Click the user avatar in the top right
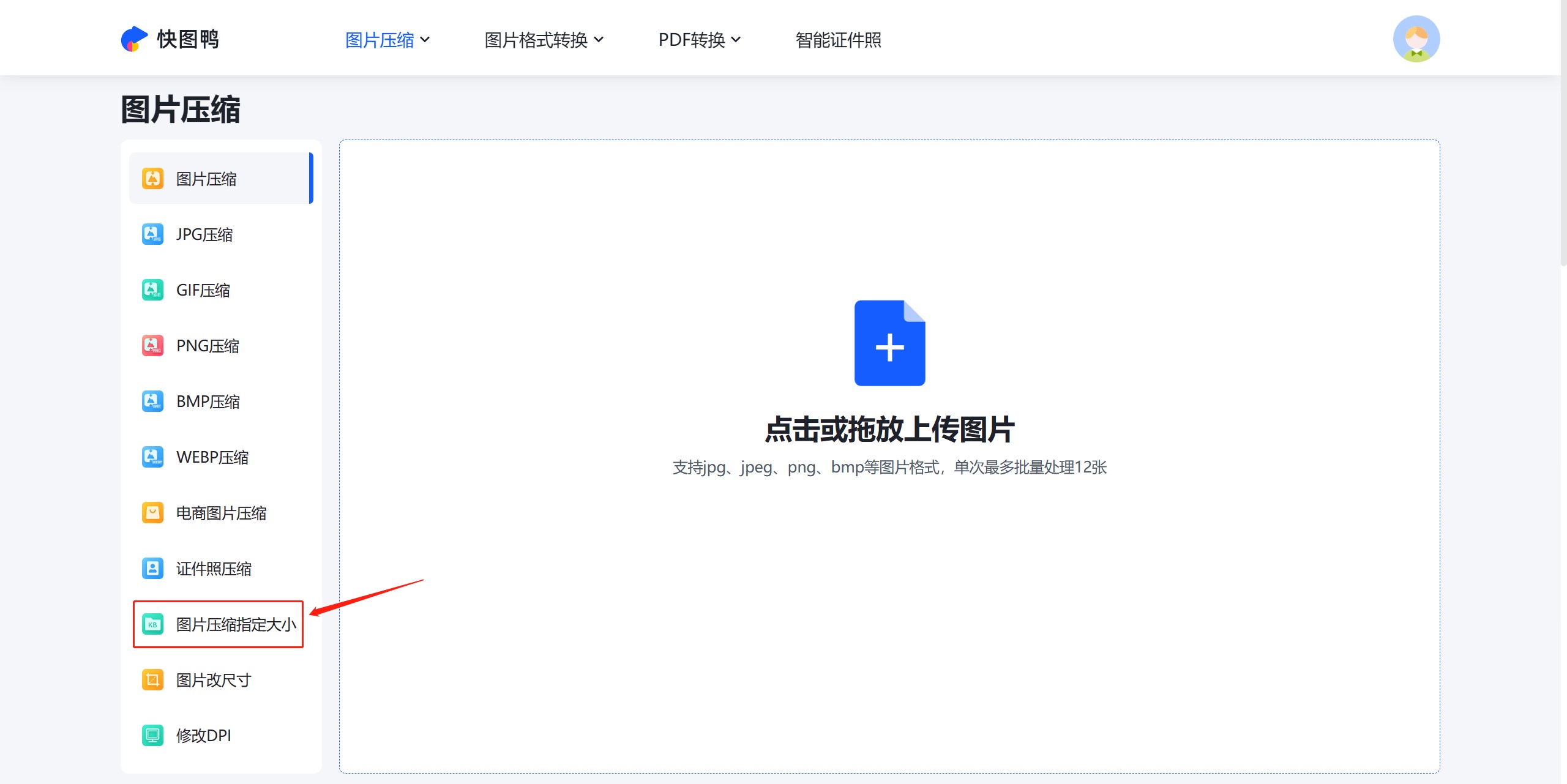The image size is (1567, 784). (1418, 38)
